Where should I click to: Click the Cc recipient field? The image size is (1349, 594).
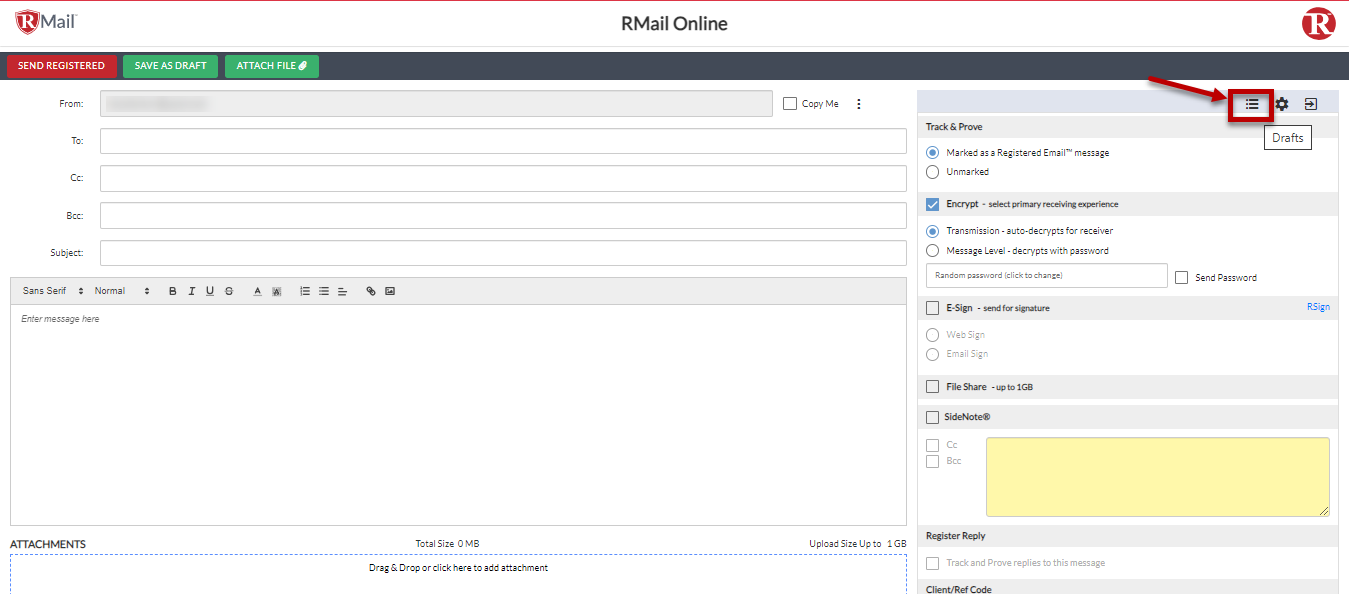[503, 178]
